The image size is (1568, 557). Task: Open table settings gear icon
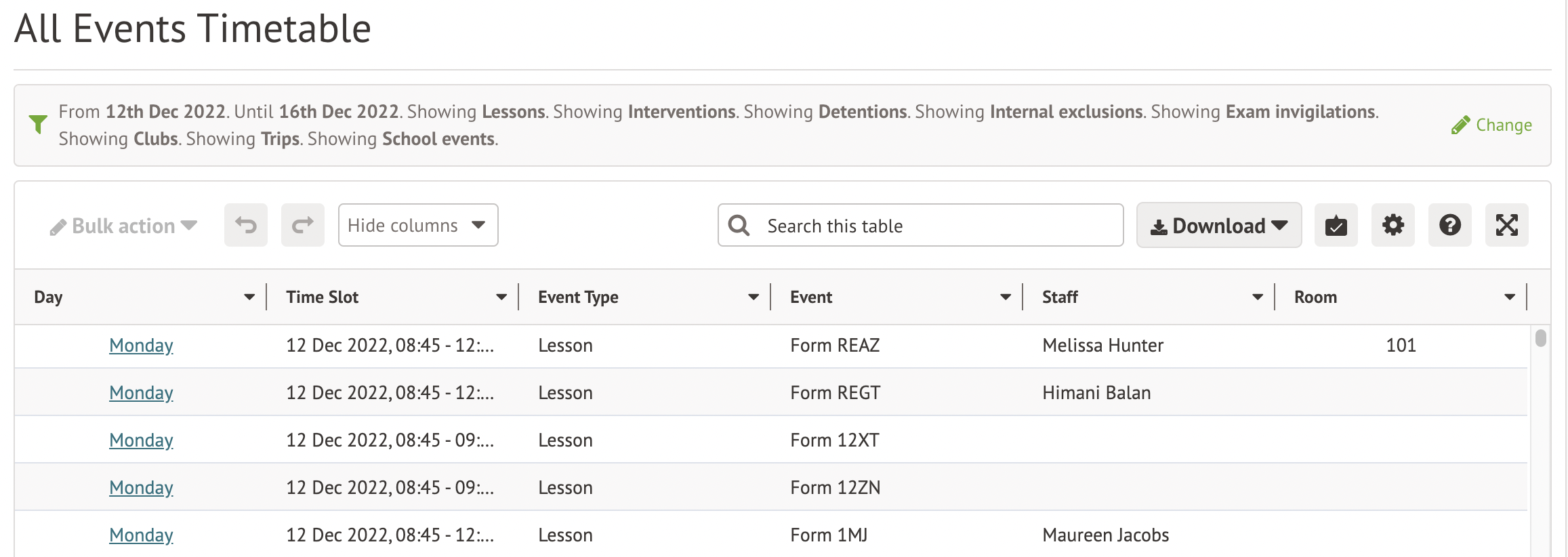click(x=1392, y=225)
